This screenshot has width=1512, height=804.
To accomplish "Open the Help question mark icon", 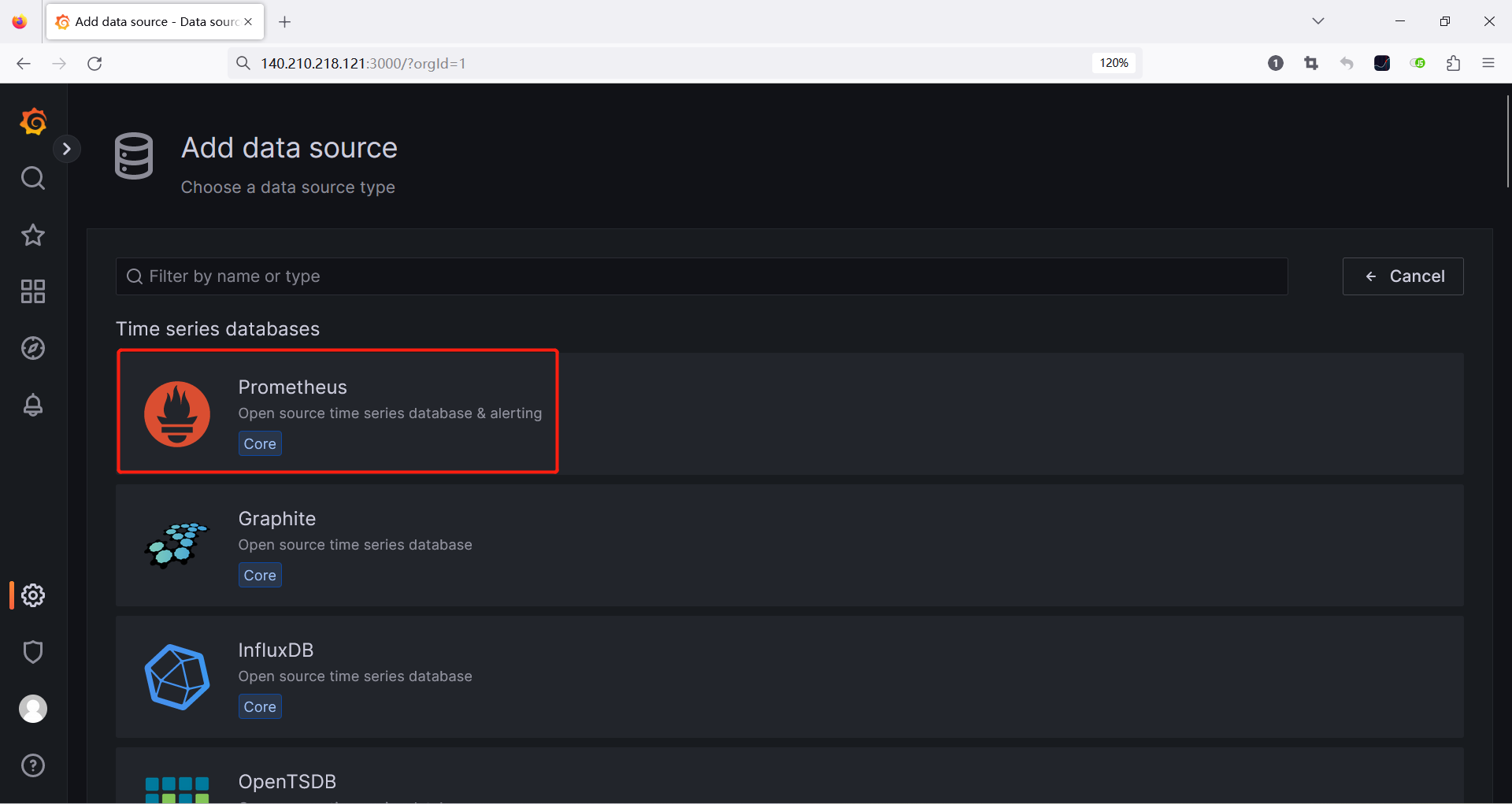I will (33, 765).
